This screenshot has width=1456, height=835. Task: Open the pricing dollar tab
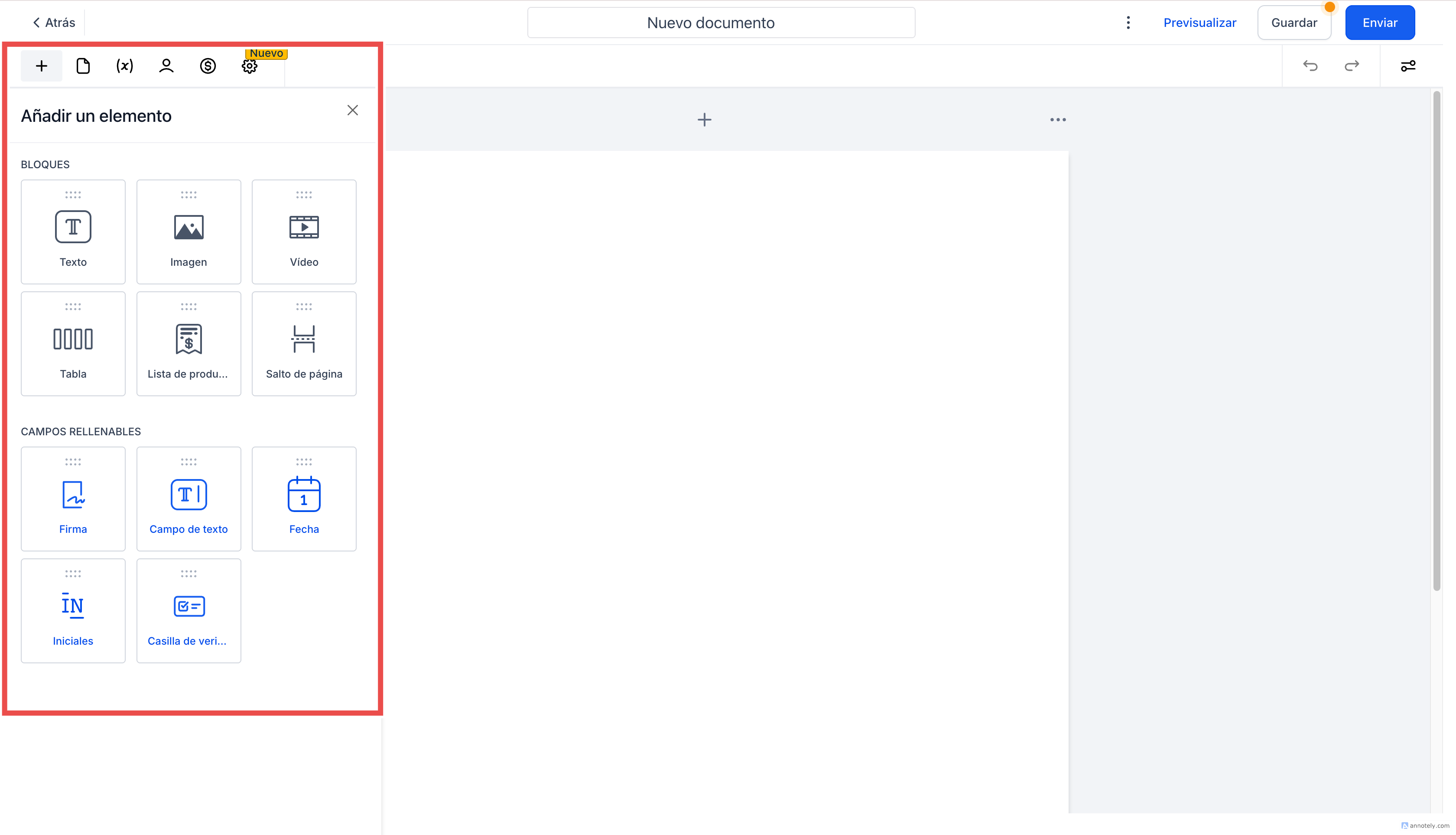(208, 66)
